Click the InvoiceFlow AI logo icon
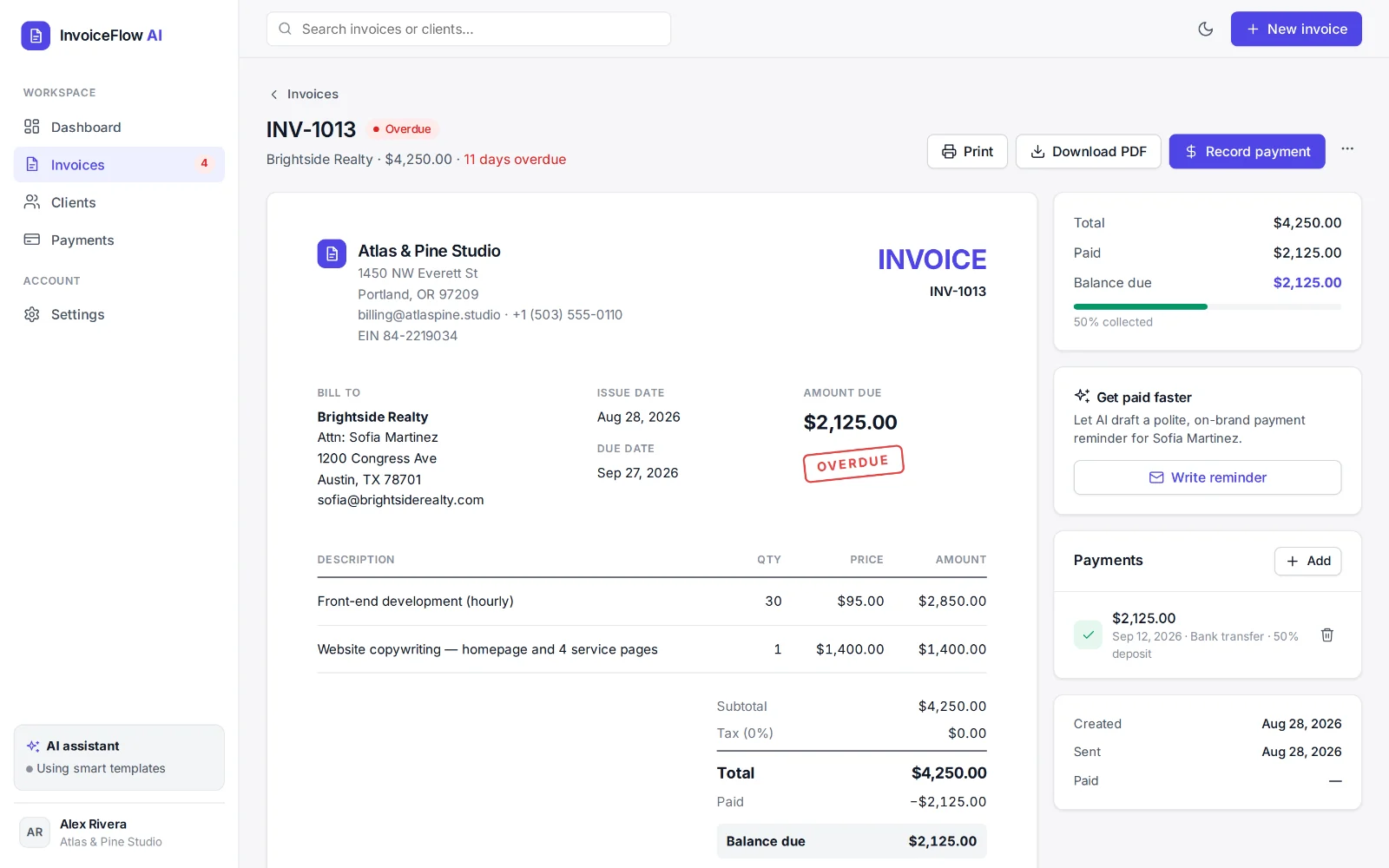The width and height of the screenshot is (1389, 868). click(x=36, y=36)
